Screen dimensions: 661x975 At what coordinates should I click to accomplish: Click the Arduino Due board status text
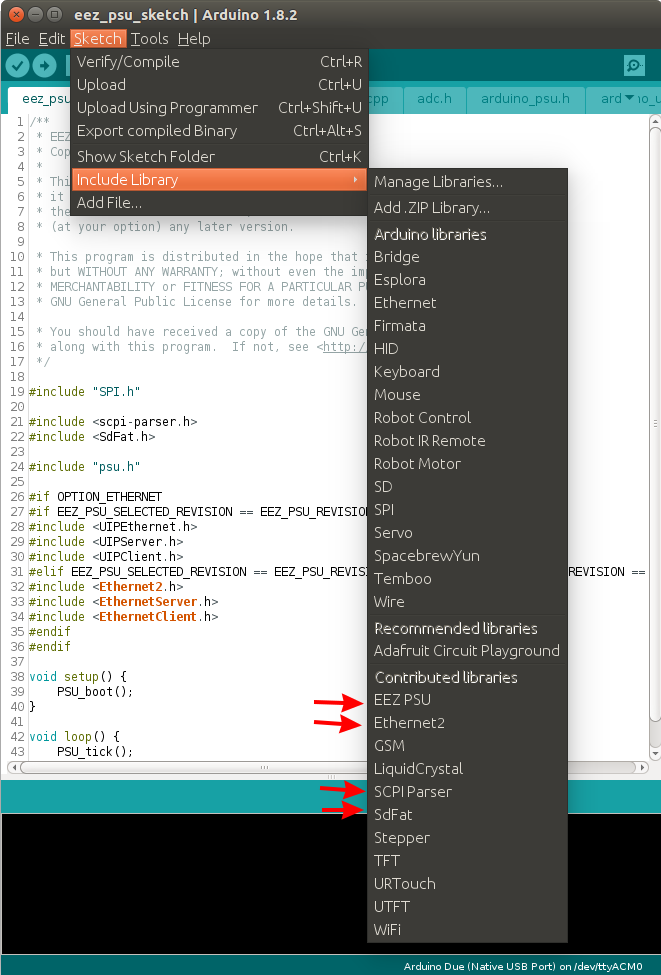point(523,966)
